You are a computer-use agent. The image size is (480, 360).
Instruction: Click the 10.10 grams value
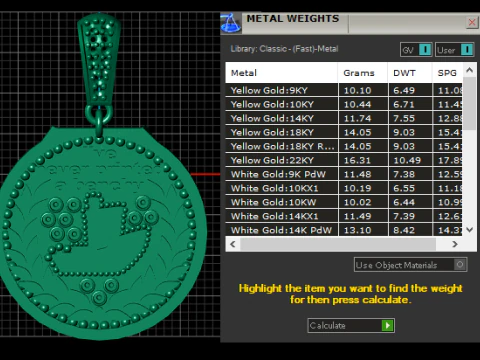click(x=357, y=90)
